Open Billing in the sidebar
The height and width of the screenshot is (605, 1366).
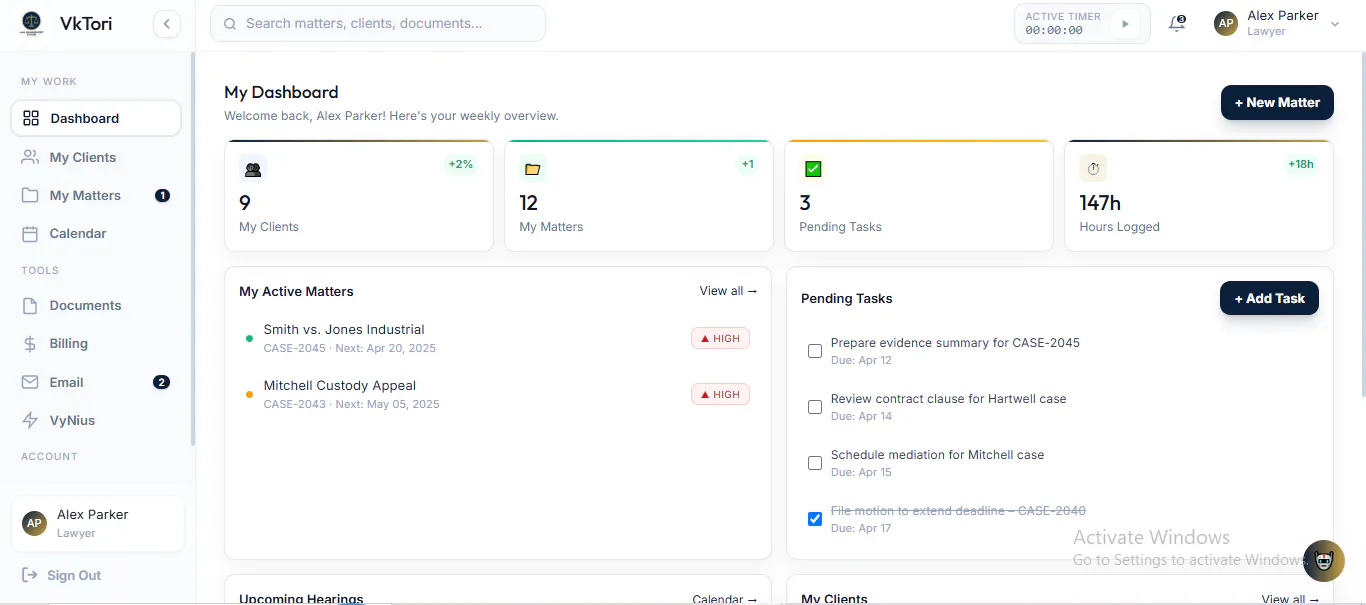(96, 343)
